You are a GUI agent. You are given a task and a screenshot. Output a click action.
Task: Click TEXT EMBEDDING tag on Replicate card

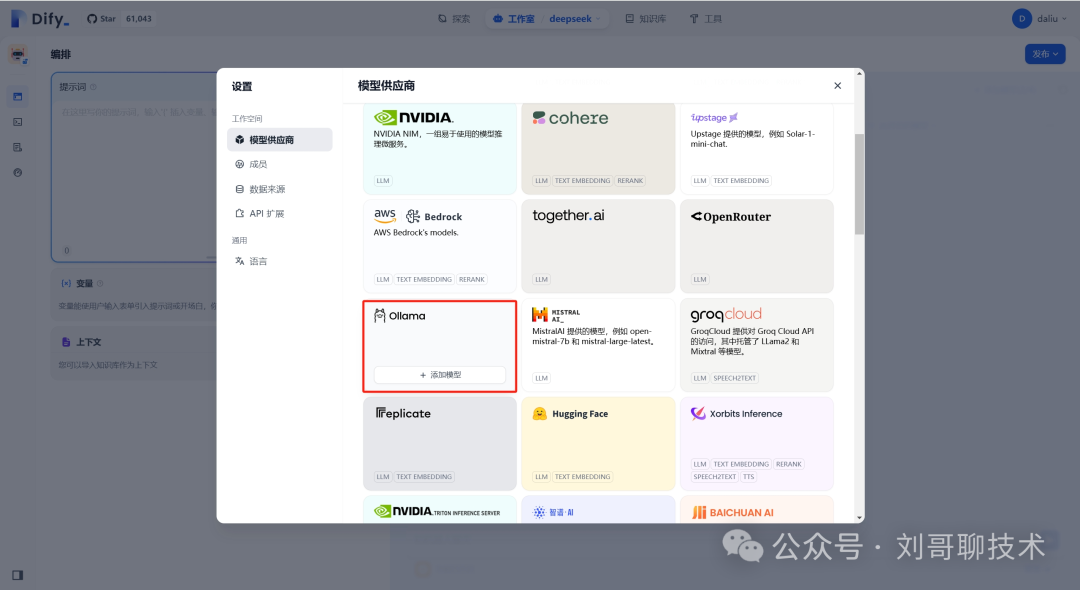[x=424, y=476]
